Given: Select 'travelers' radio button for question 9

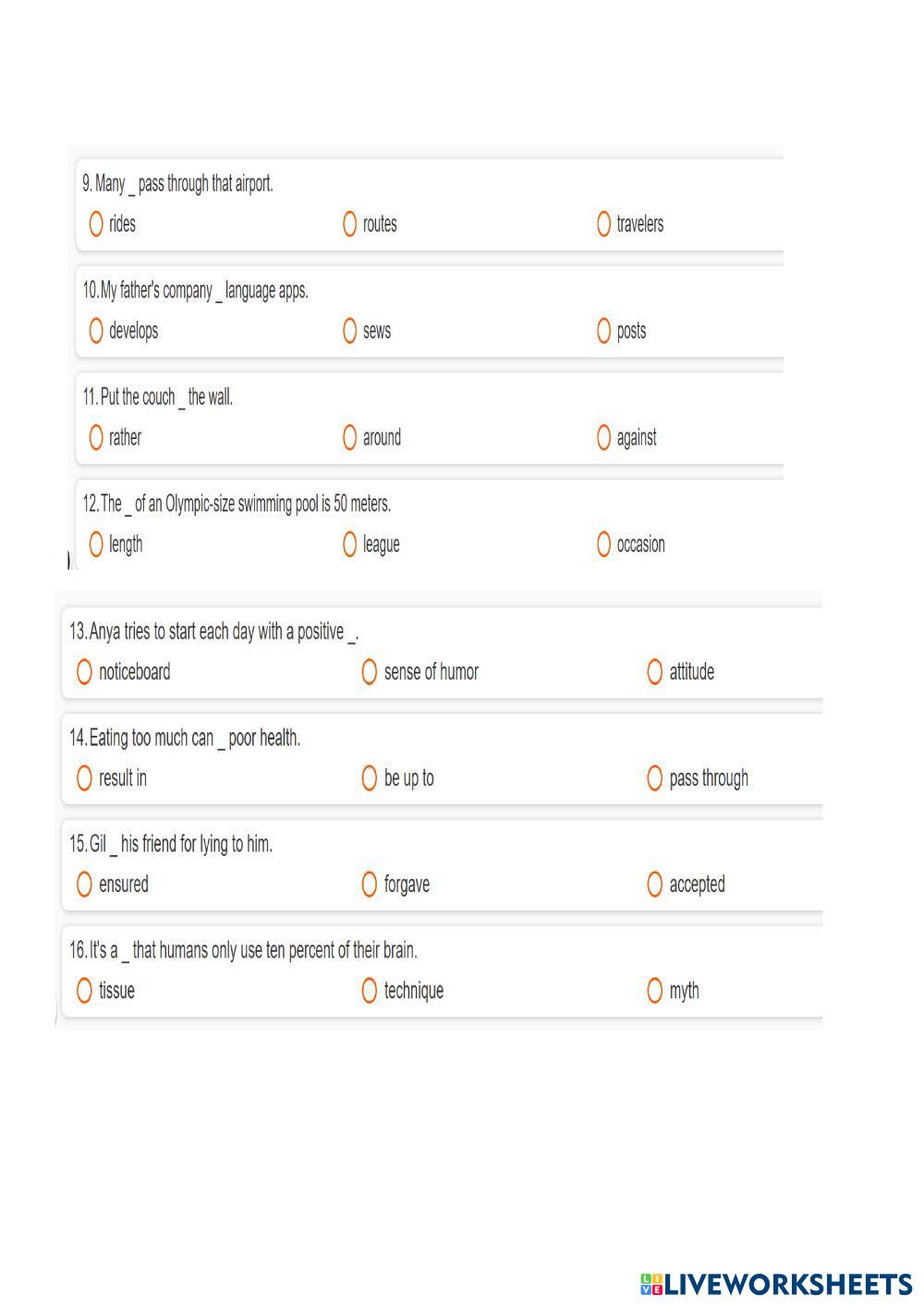Looking at the screenshot, I should click(x=603, y=224).
